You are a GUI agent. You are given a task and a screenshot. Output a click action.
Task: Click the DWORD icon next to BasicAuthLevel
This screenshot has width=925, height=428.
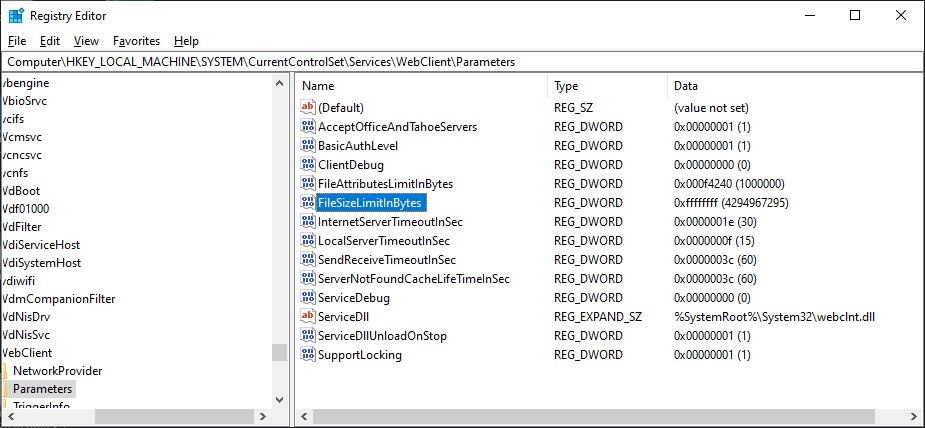pyautogui.click(x=308, y=146)
